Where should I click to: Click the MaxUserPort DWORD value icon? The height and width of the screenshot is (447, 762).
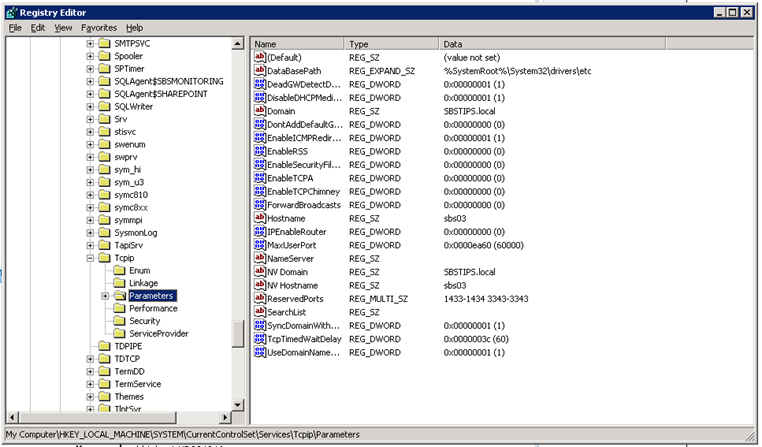point(259,245)
